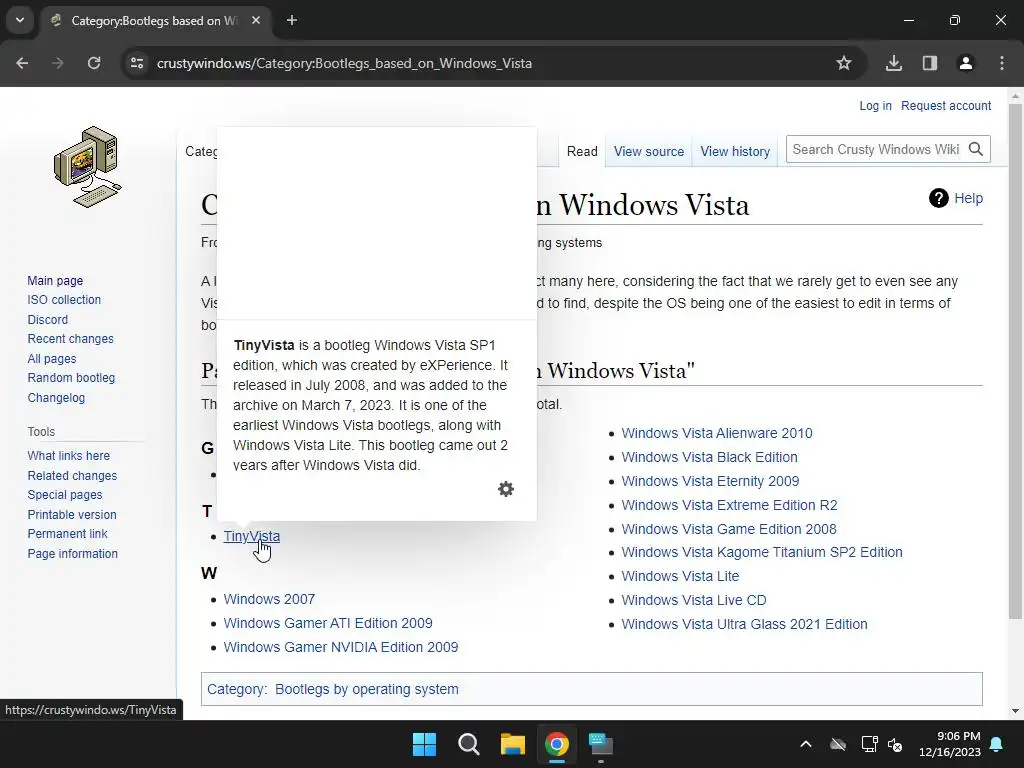Open the notification bell
This screenshot has height=768, width=1024.
pyautogui.click(x=997, y=744)
